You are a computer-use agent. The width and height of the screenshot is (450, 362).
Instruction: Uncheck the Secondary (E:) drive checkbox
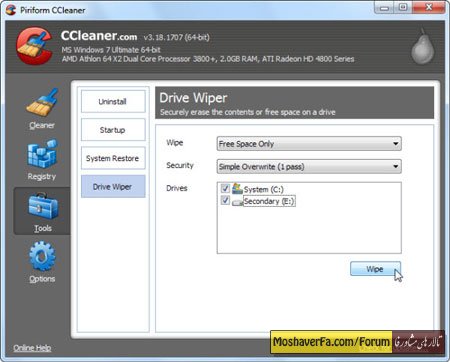[225, 200]
